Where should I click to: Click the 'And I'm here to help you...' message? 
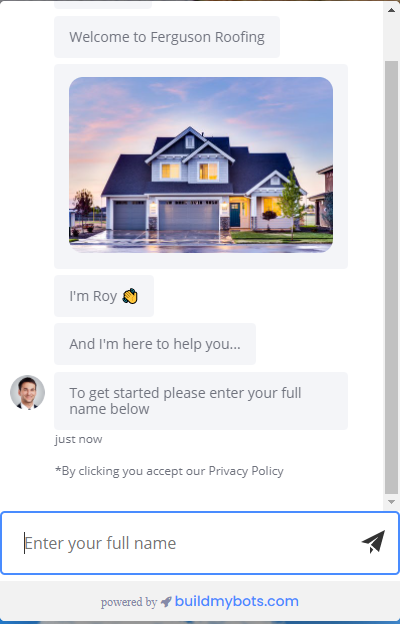(155, 344)
